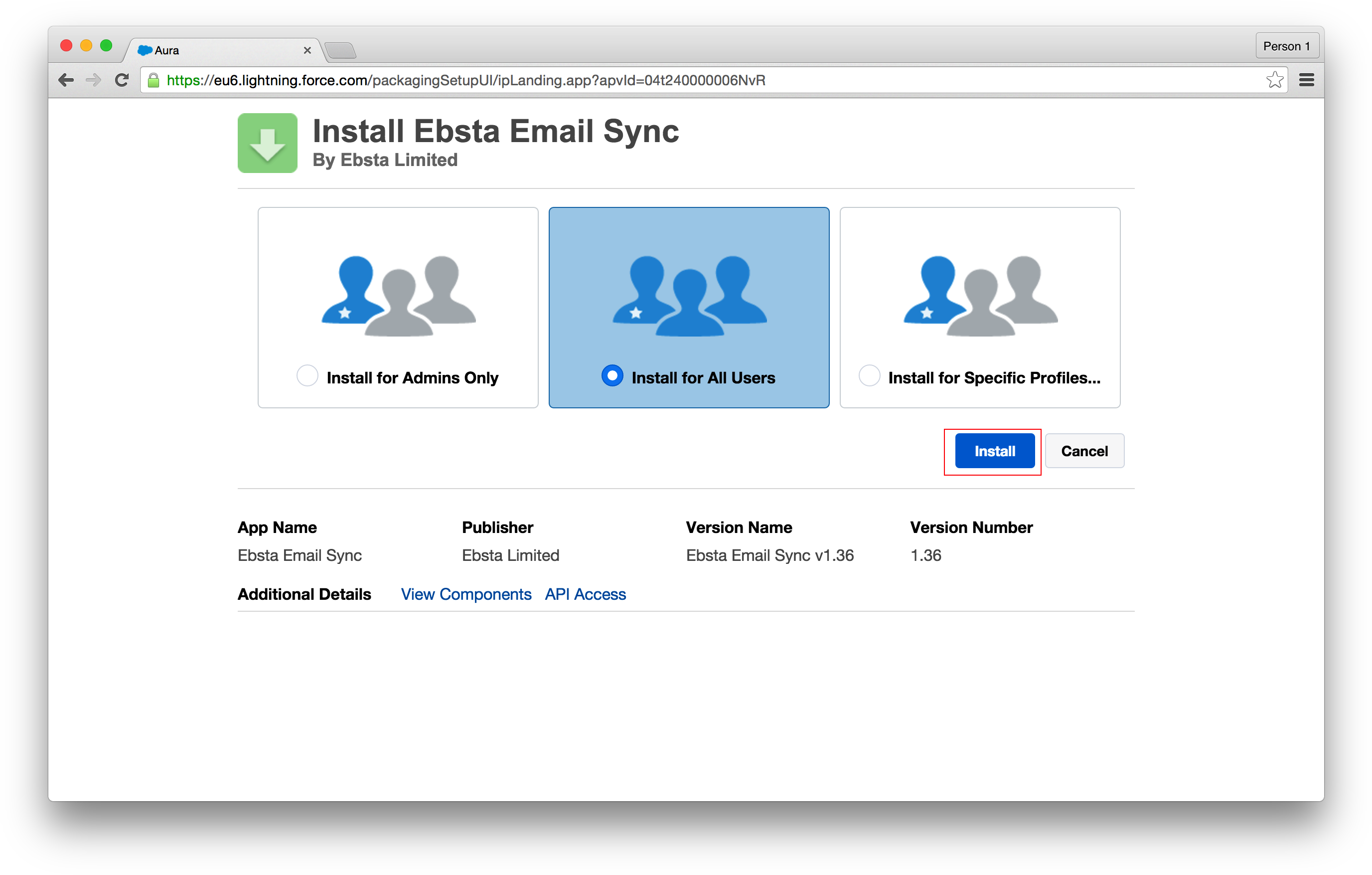The image size is (1372, 875).
Task: Click the green padlock security icon
Action: tap(153, 80)
